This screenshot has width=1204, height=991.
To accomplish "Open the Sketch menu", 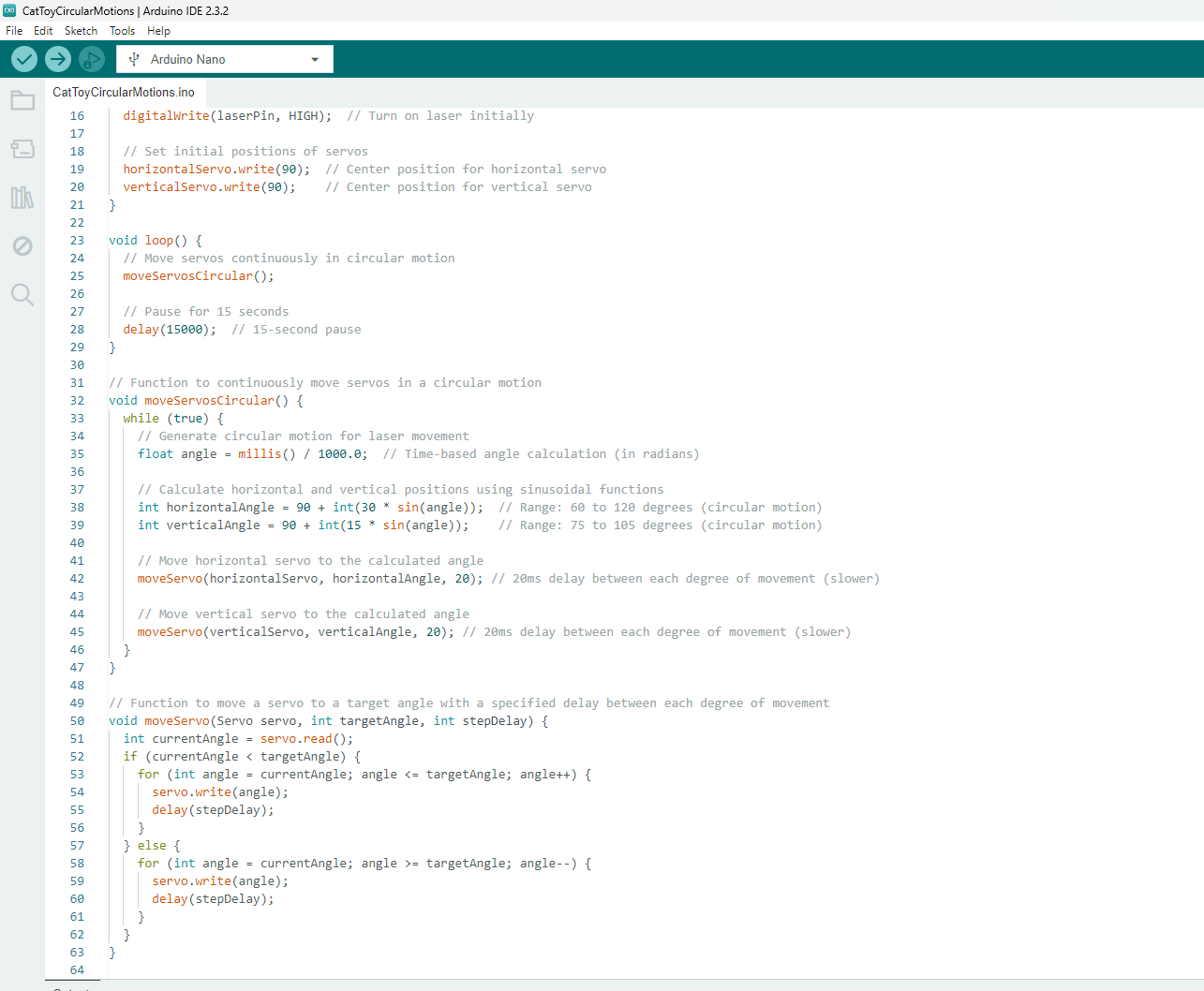I will [81, 31].
